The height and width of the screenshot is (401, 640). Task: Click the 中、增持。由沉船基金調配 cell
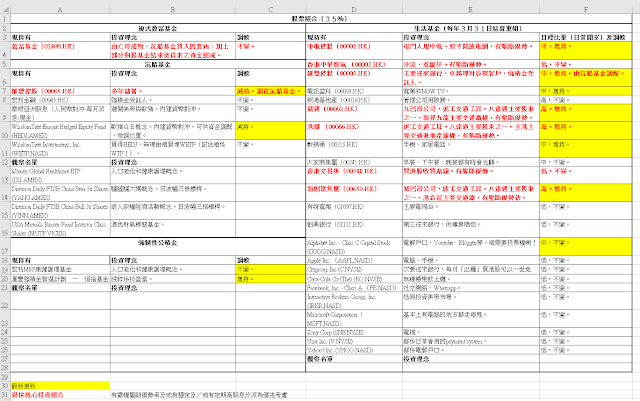coord(586,78)
